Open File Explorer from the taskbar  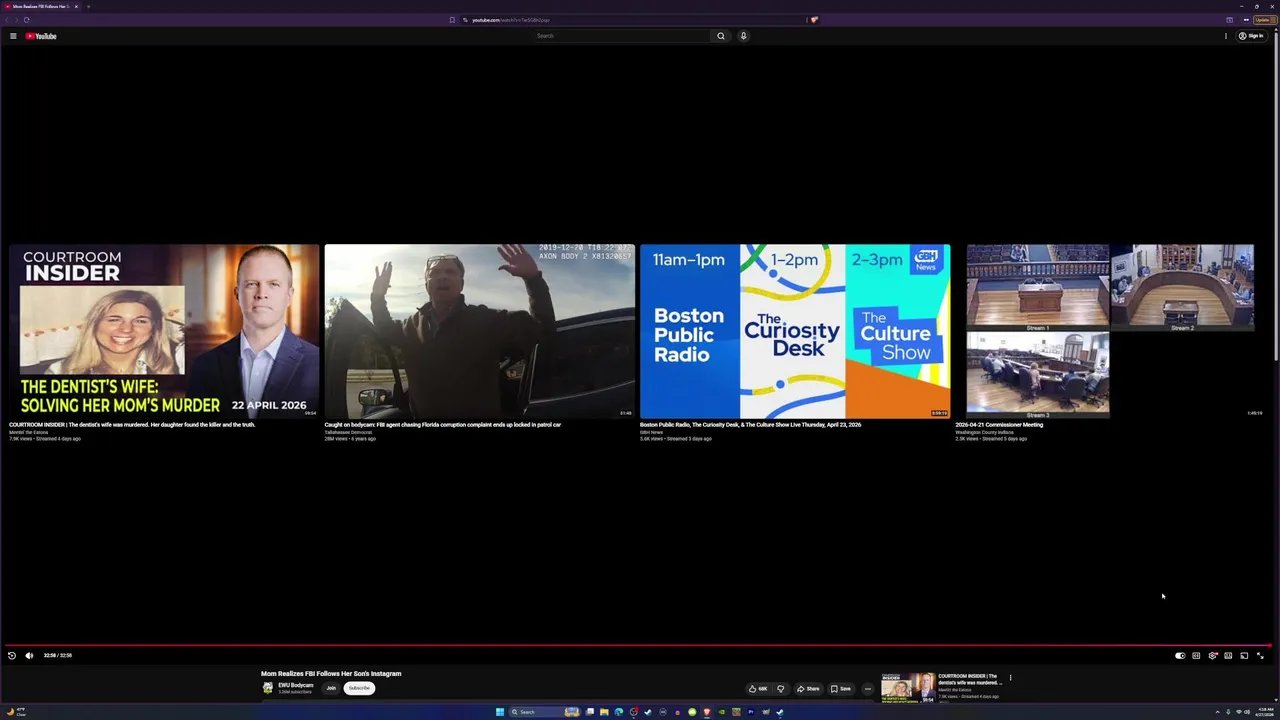[x=604, y=712]
